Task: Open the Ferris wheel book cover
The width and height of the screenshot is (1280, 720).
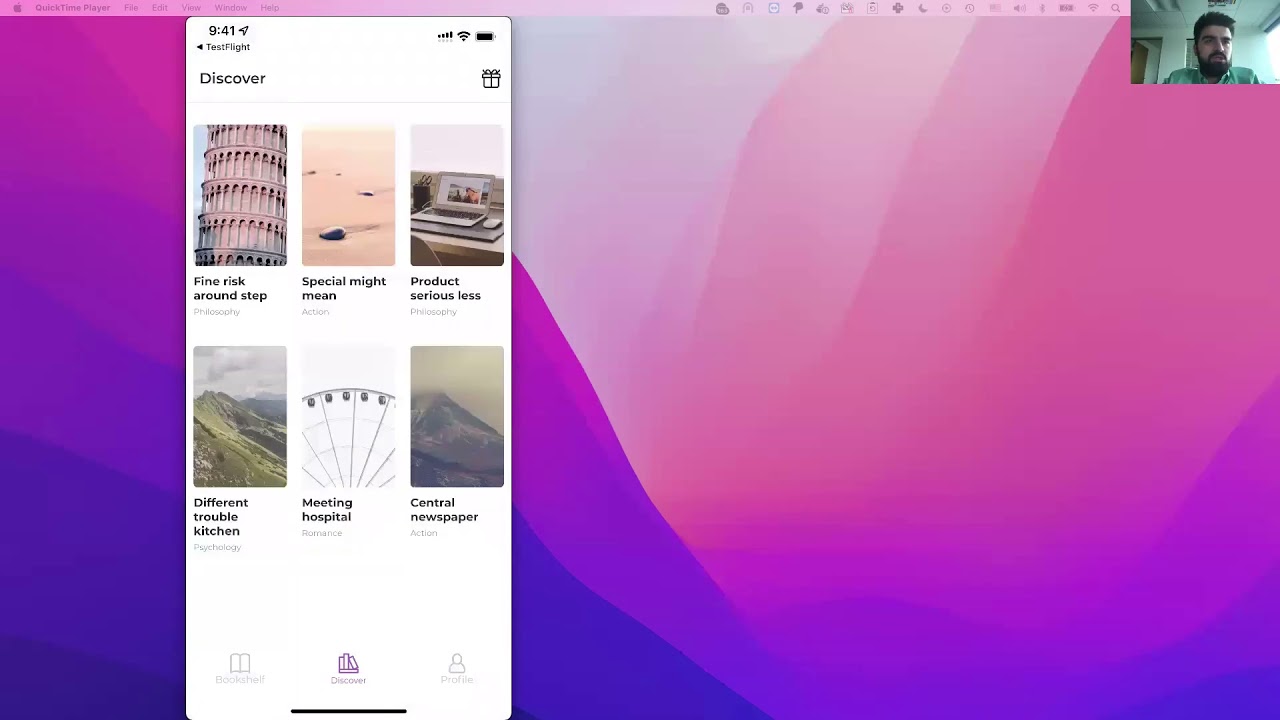Action: click(348, 416)
